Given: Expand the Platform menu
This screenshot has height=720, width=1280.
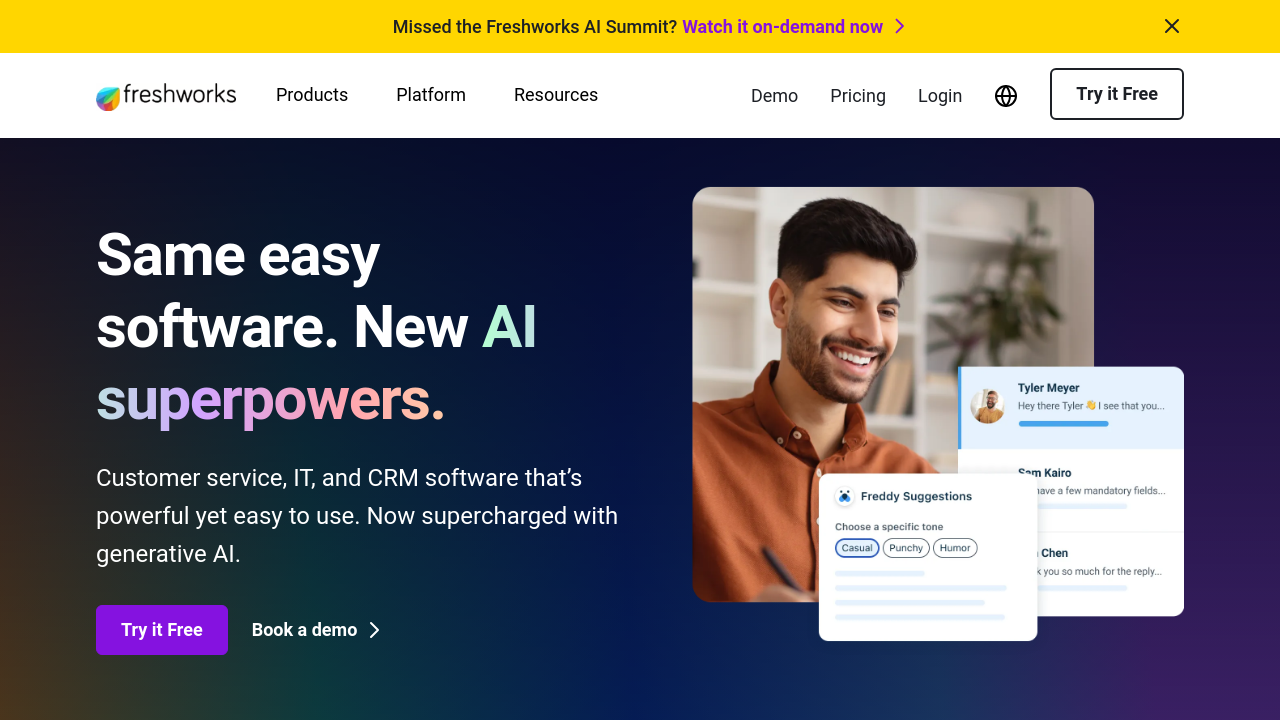Looking at the screenshot, I should pos(431,95).
